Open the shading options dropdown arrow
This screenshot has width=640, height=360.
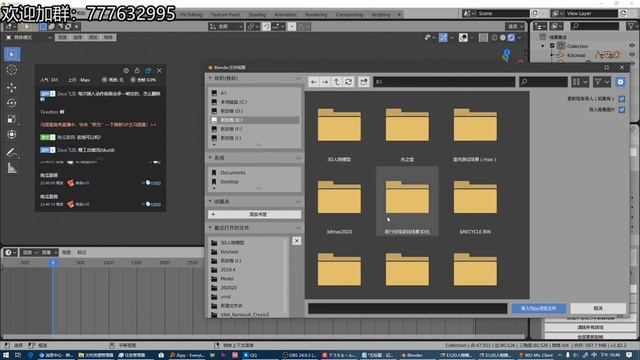coord(520,38)
